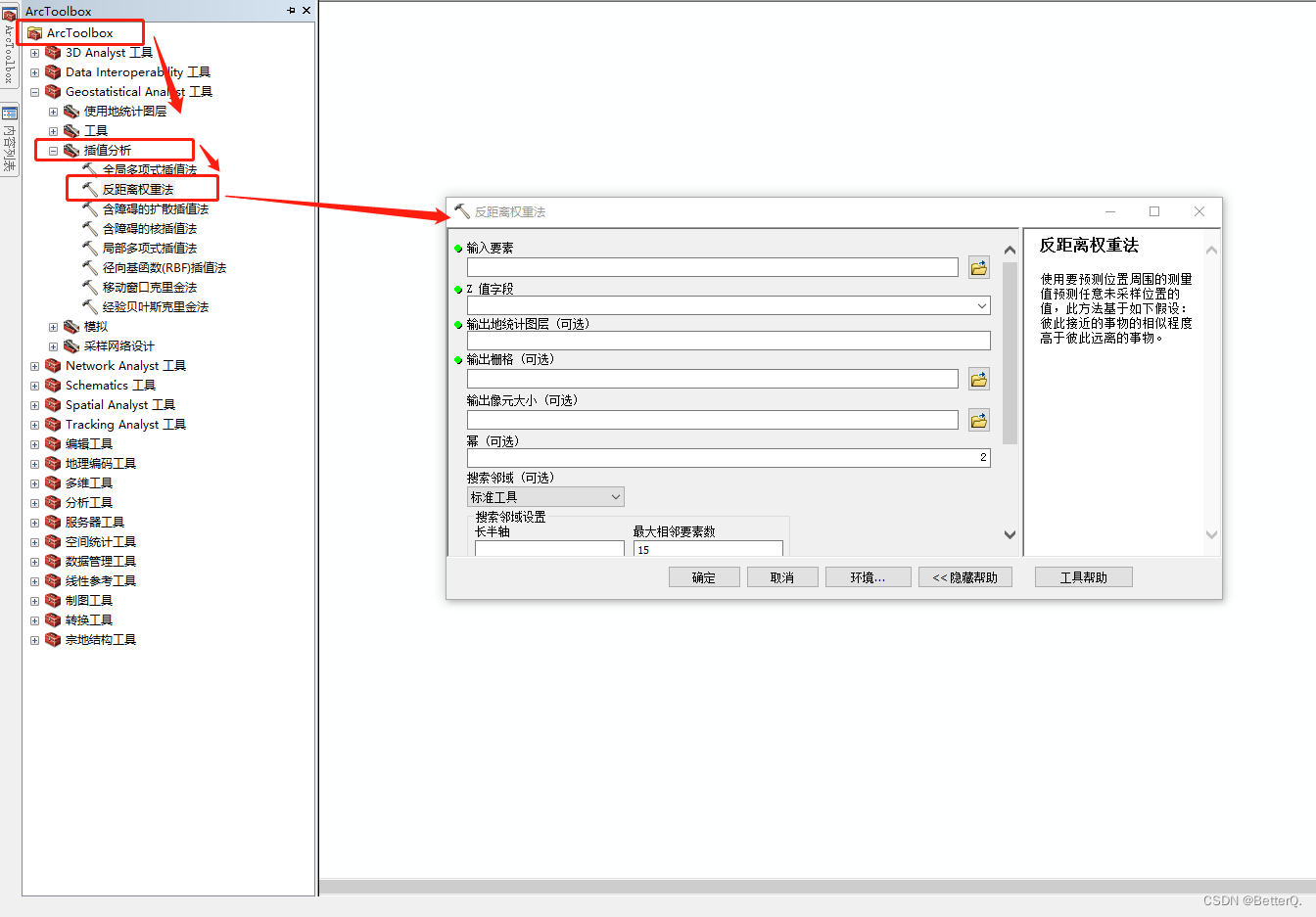Screen dimensions: 1316x917
Task: Click the 插值分析 toolset icon
Action: tap(71, 151)
